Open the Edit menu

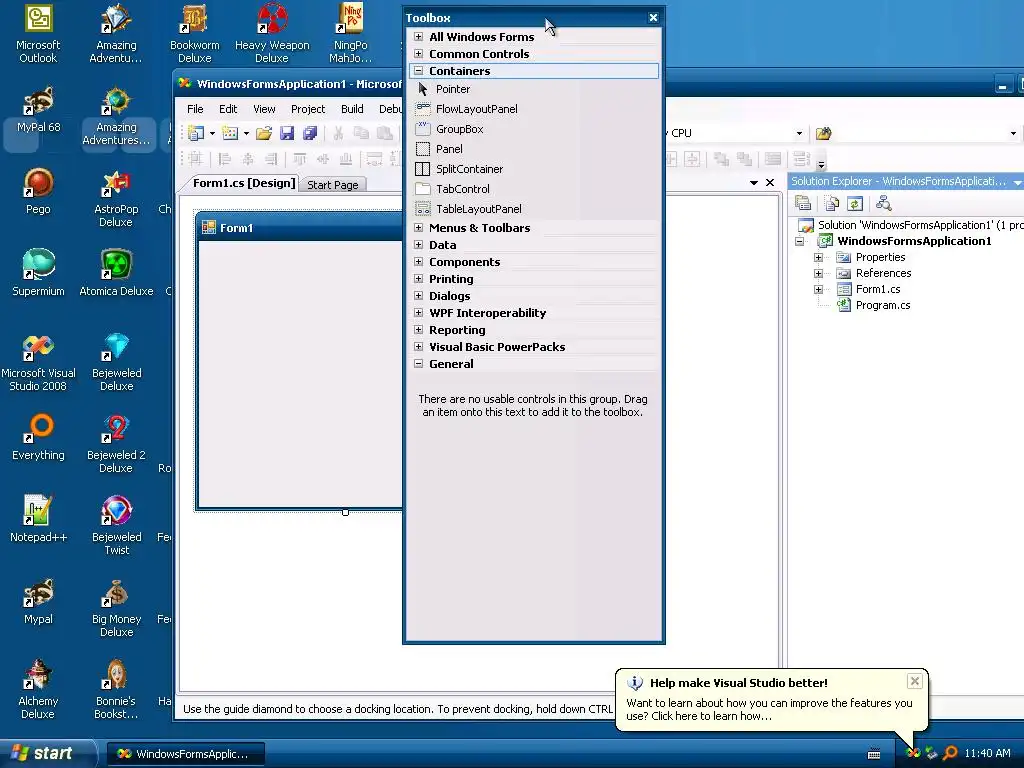[x=228, y=109]
